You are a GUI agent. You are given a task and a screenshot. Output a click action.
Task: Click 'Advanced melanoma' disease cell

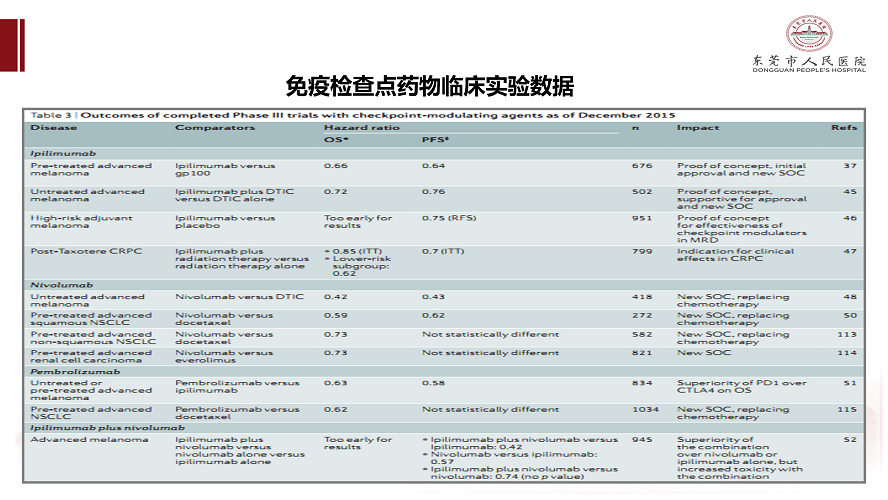pos(89,439)
